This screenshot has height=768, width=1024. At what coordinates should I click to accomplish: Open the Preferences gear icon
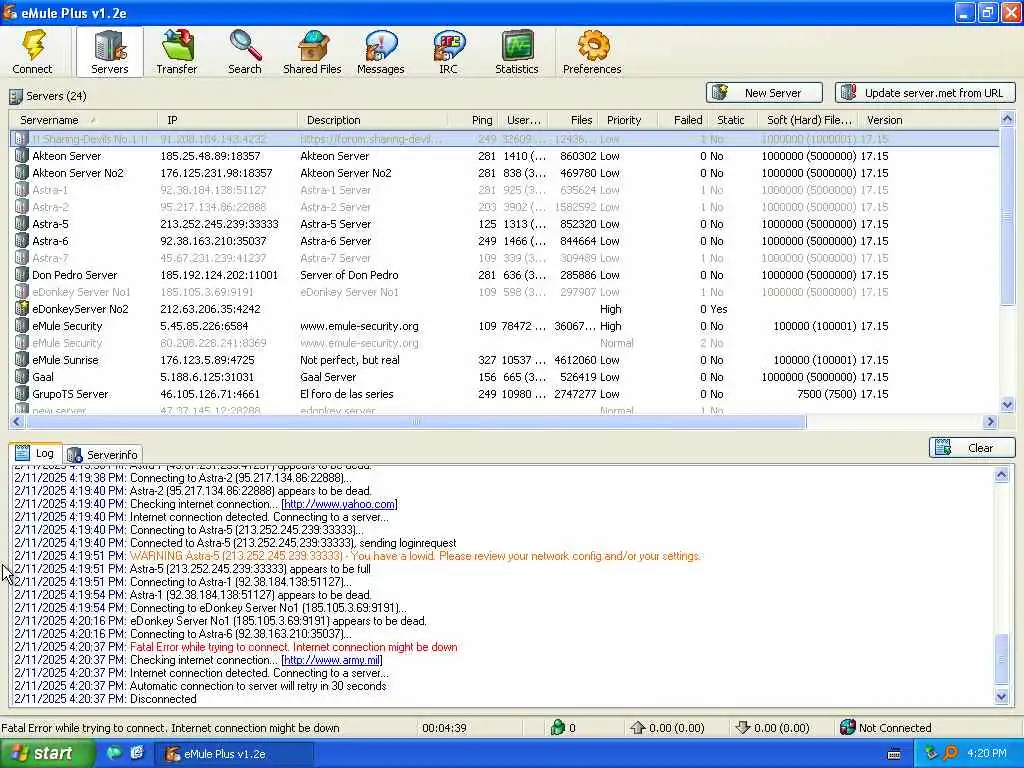592,46
